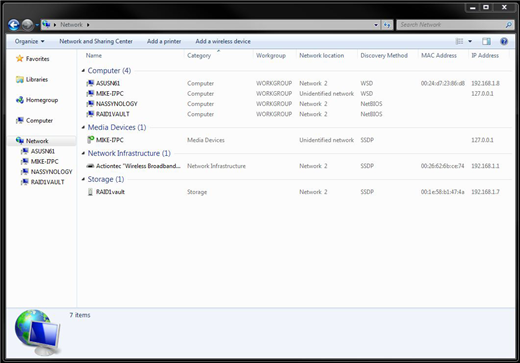Select Libraries in navigation pane
The height and width of the screenshot is (363, 520).
tap(32, 79)
